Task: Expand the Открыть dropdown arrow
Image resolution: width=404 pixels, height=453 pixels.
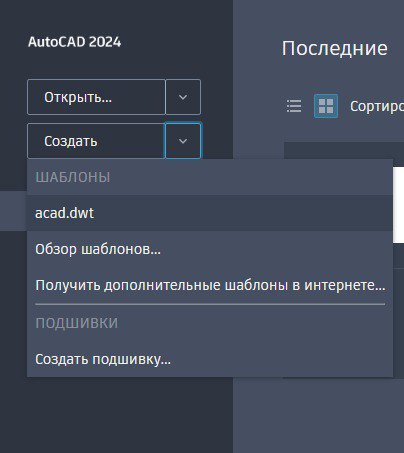Action: pos(183,97)
